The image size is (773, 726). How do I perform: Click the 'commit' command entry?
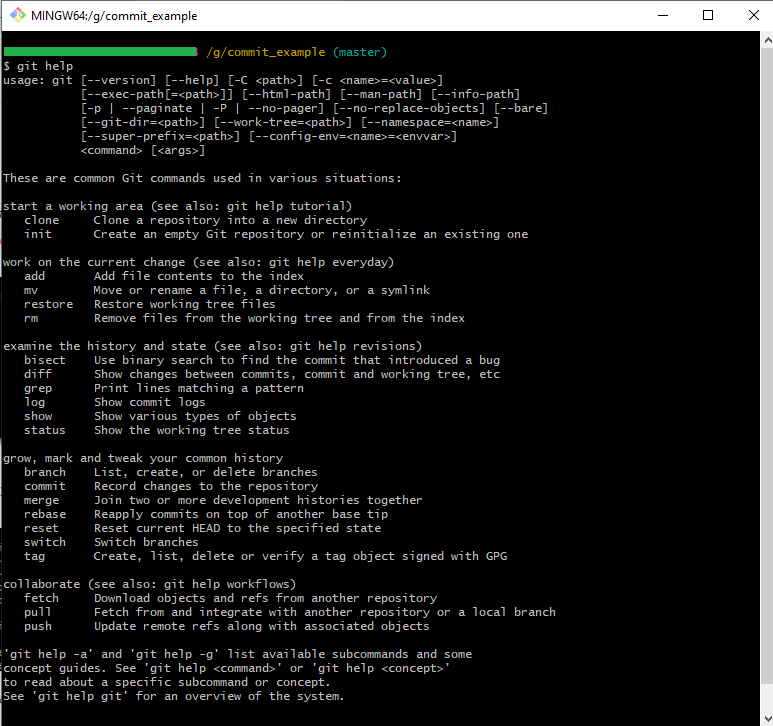[44, 486]
